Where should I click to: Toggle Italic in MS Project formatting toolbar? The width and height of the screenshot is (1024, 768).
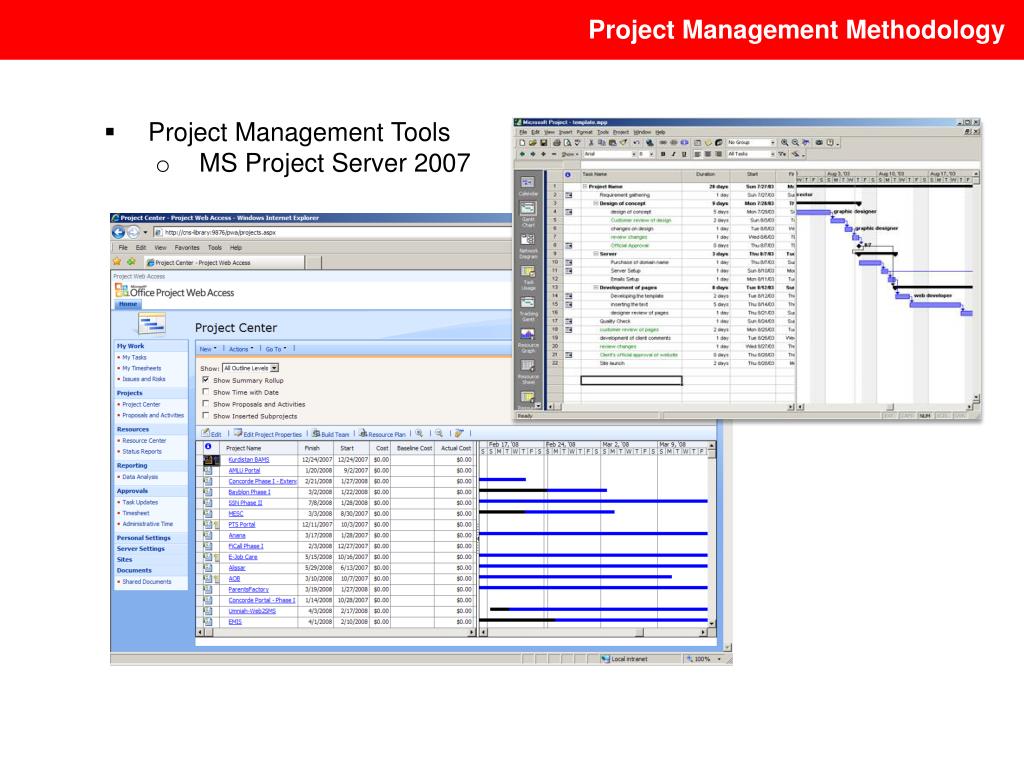tap(673, 154)
